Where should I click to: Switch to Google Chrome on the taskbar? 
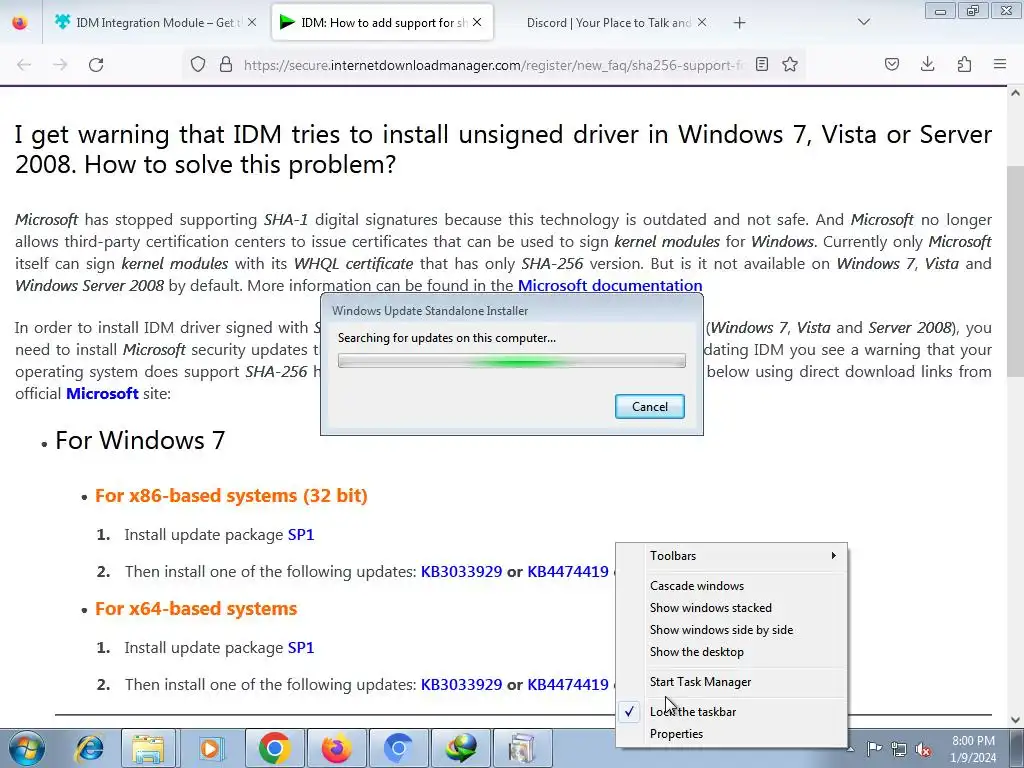[274, 748]
